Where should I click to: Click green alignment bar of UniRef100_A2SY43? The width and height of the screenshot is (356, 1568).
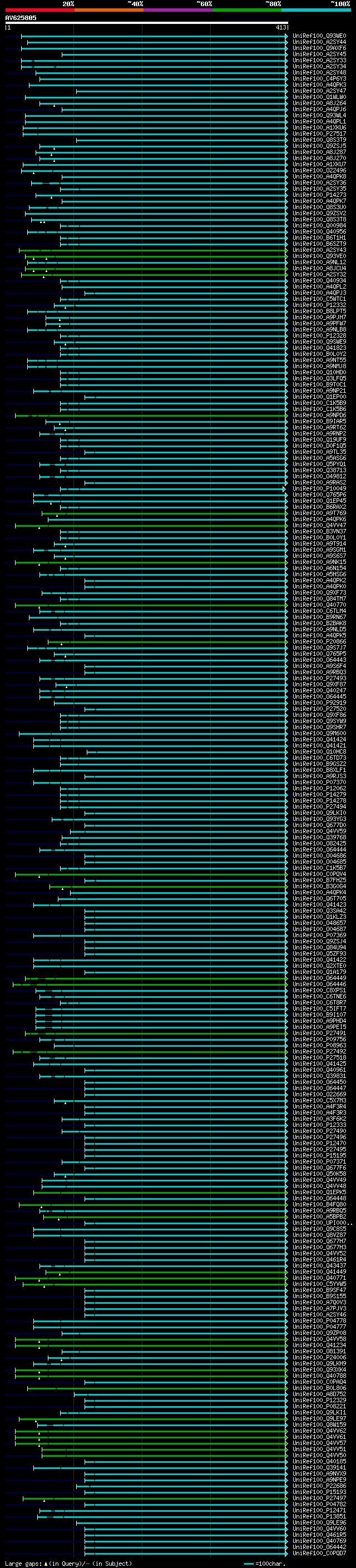[154, 250]
